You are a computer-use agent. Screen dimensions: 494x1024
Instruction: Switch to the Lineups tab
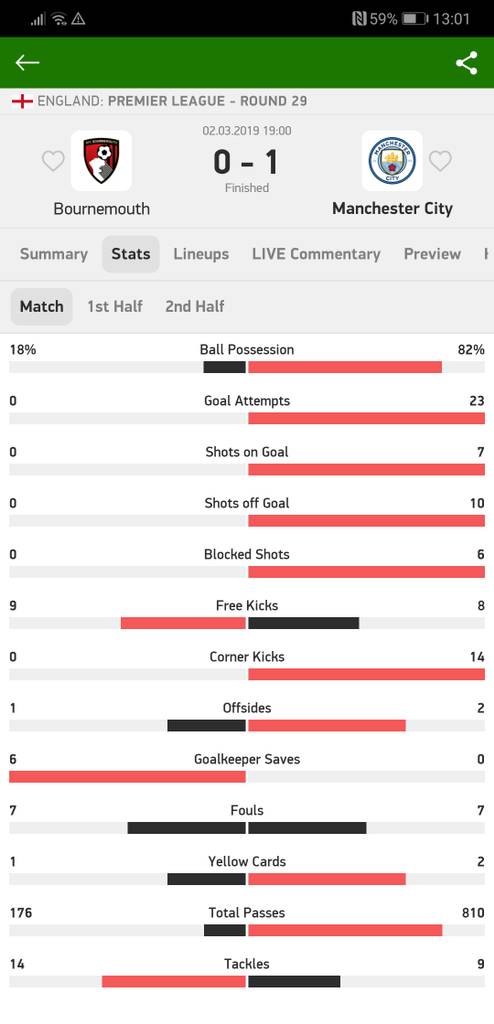tap(201, 254)
